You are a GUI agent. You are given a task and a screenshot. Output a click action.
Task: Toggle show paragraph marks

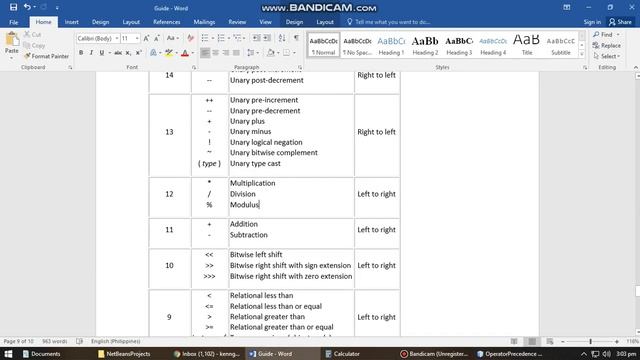[x=296, y=38]
